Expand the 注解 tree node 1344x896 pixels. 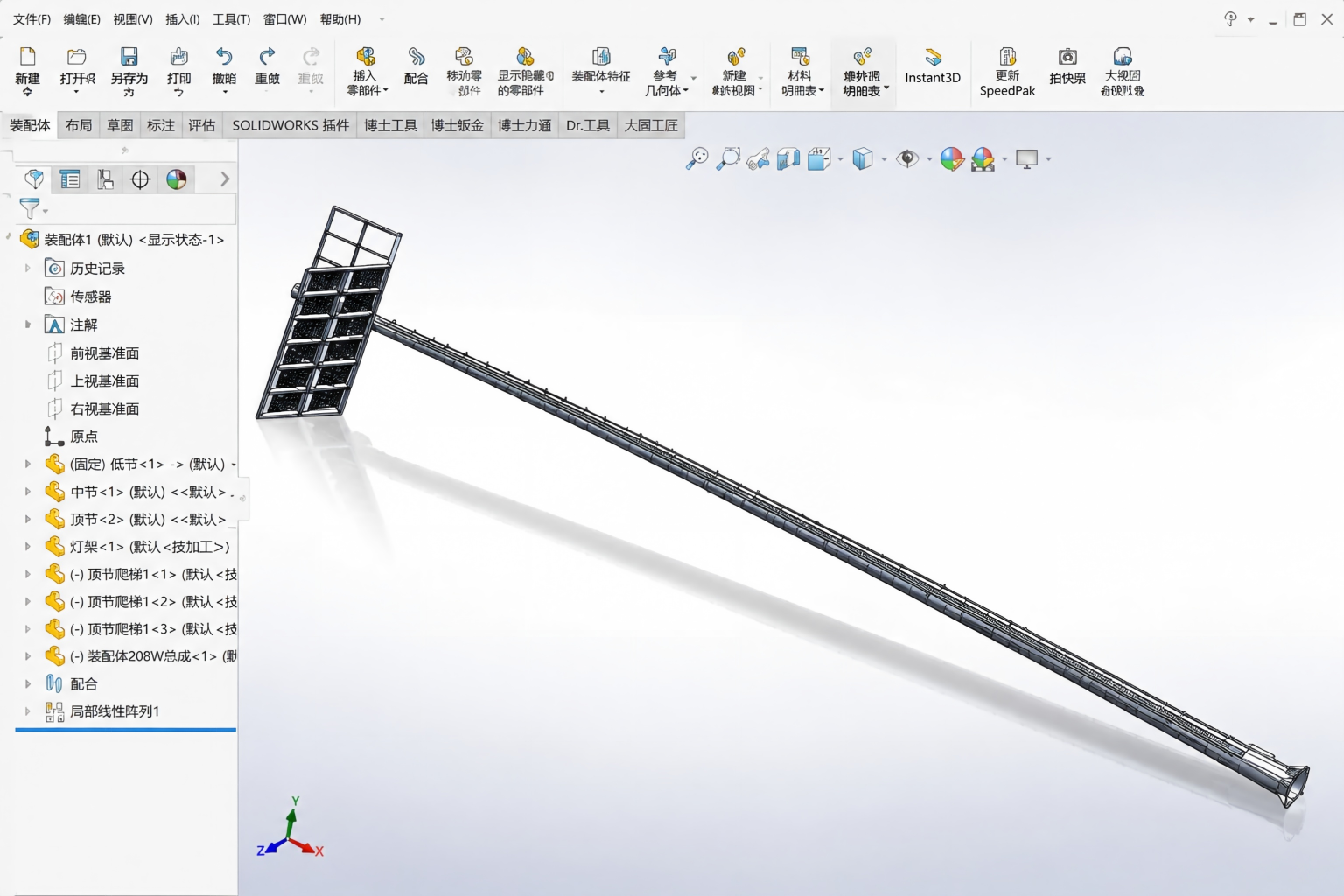point(28,325)
